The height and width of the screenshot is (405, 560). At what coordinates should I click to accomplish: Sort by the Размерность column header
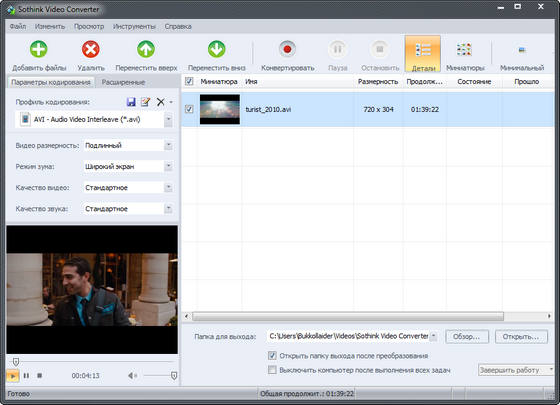[379, 81]
